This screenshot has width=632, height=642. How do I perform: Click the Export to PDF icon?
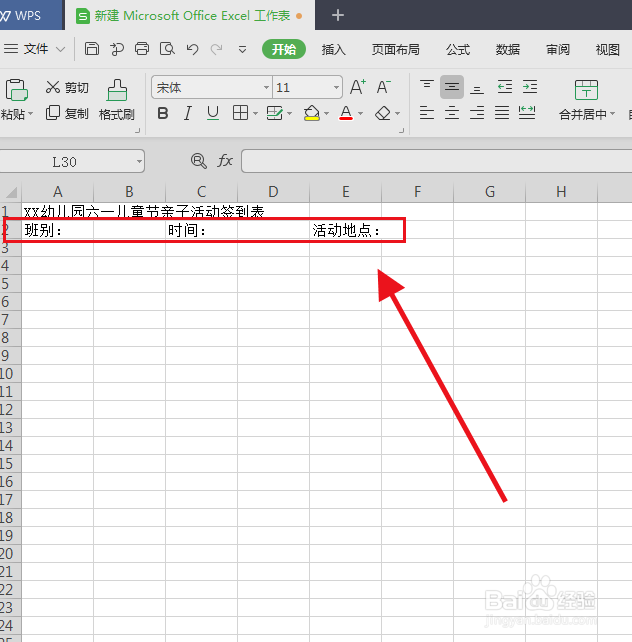(117, 49)
